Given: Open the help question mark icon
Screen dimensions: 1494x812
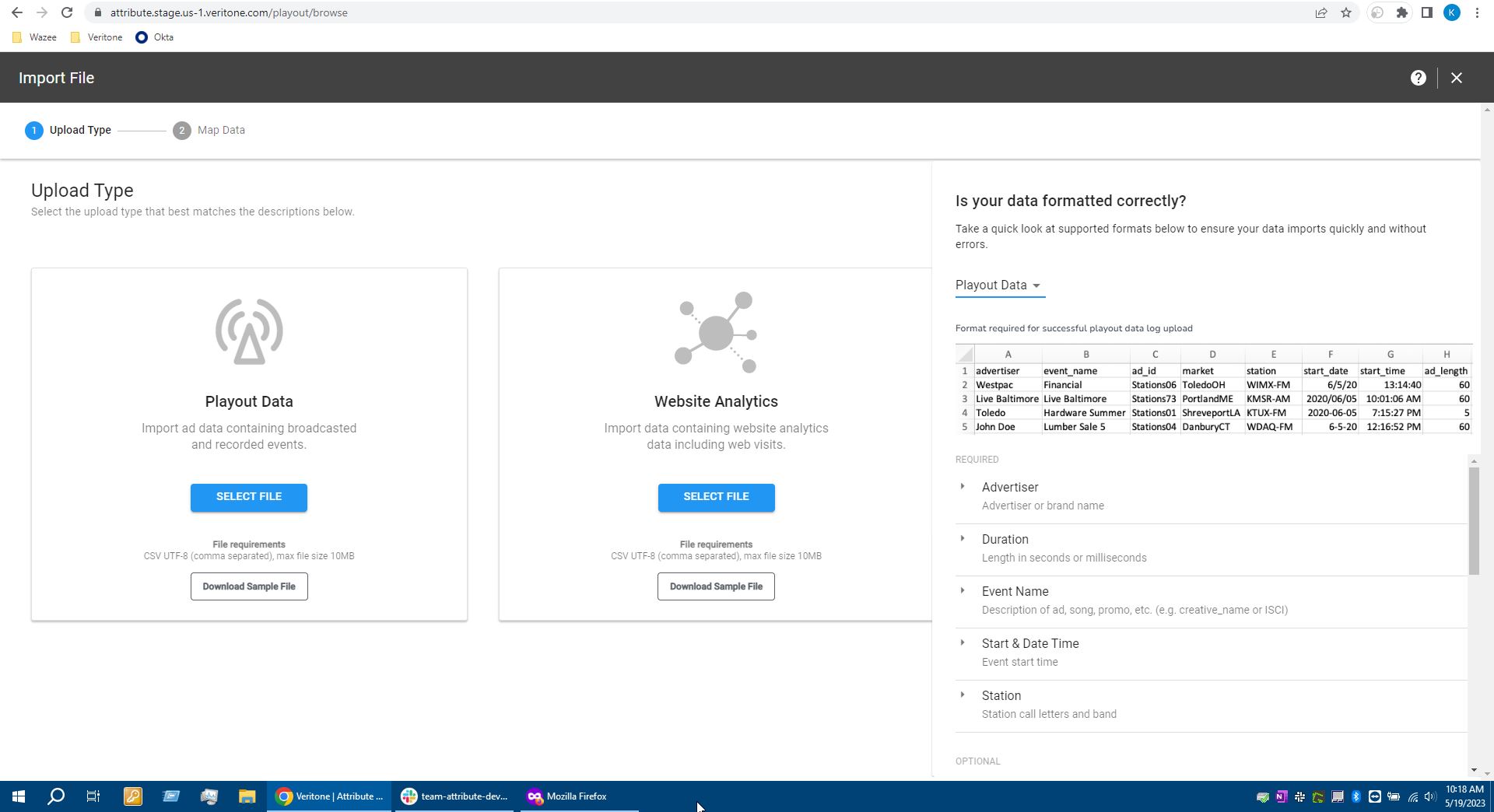Looking at the screenshot, I should 1418,78.
